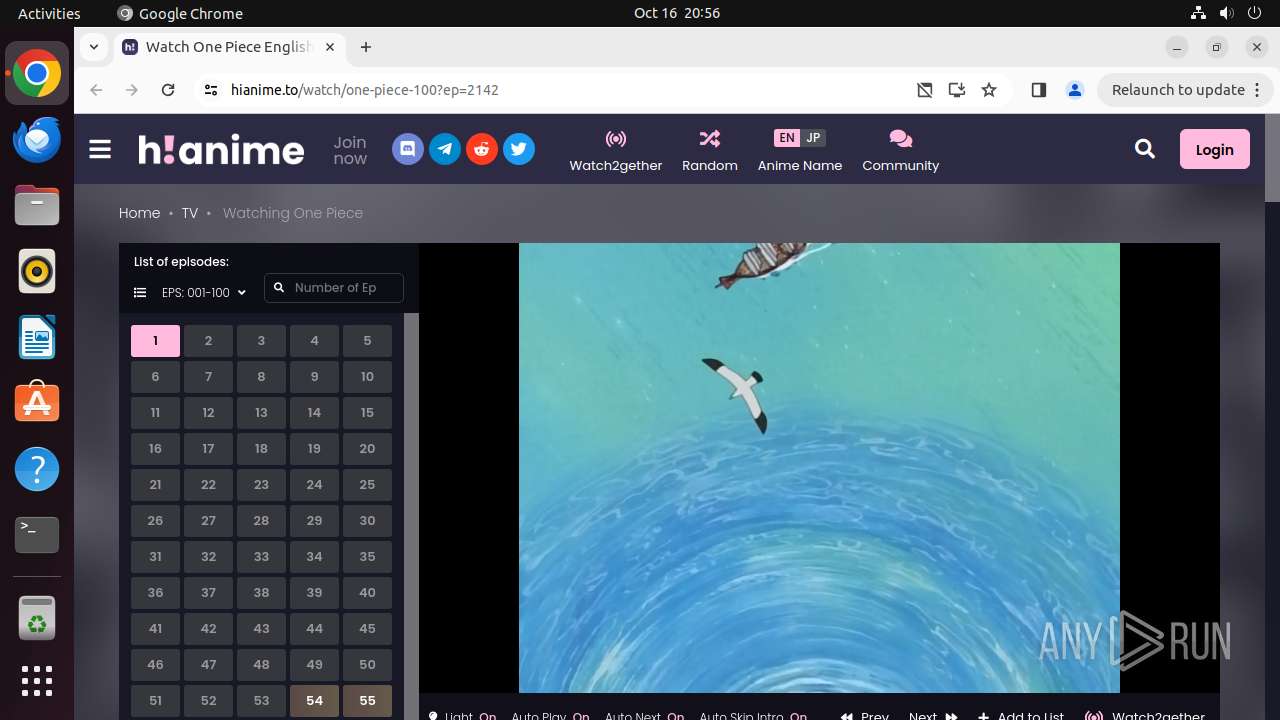Screen dimensions: 1280x720
Task: Switch anime name language to EN
Action: pyautogui.click(x=787, y=138)
